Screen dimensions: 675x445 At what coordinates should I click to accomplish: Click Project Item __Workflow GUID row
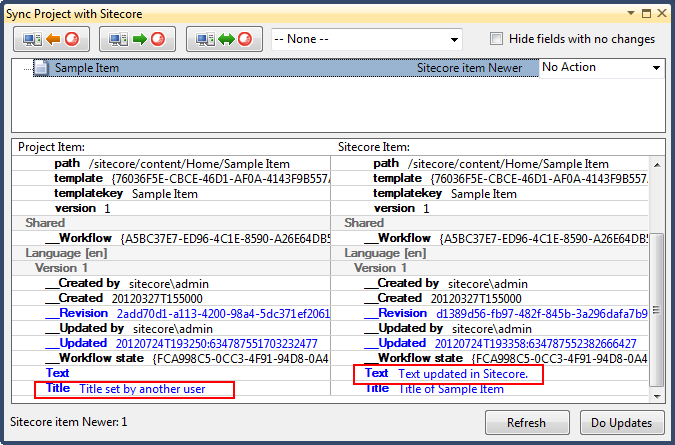click(x=171, y=238)
